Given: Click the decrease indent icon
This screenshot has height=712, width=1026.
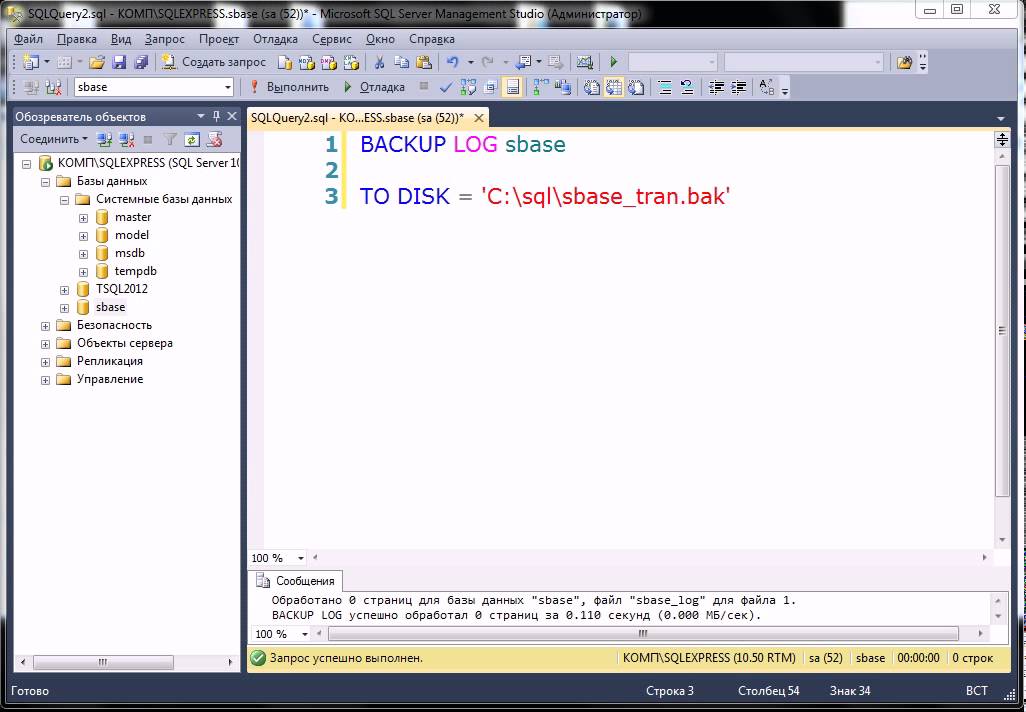Looking at the screenshot, I should point(716,87).
